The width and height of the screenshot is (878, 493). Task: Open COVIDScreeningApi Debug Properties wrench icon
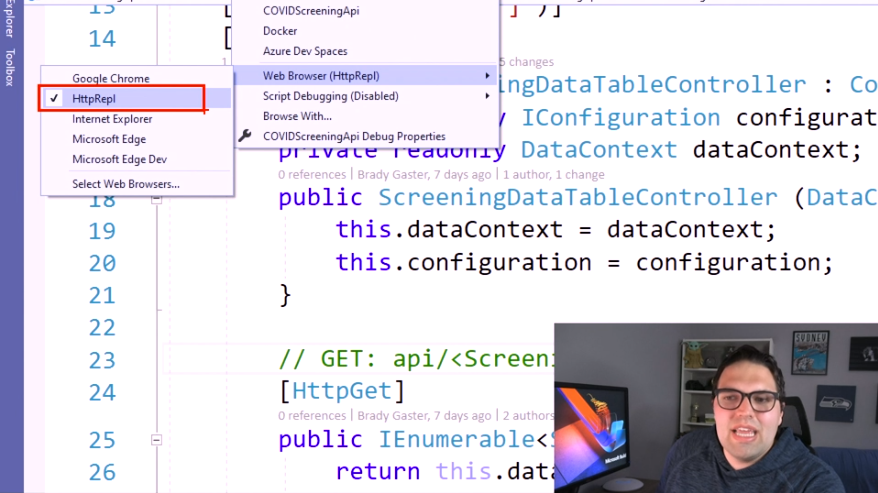[x=245, y=136]
